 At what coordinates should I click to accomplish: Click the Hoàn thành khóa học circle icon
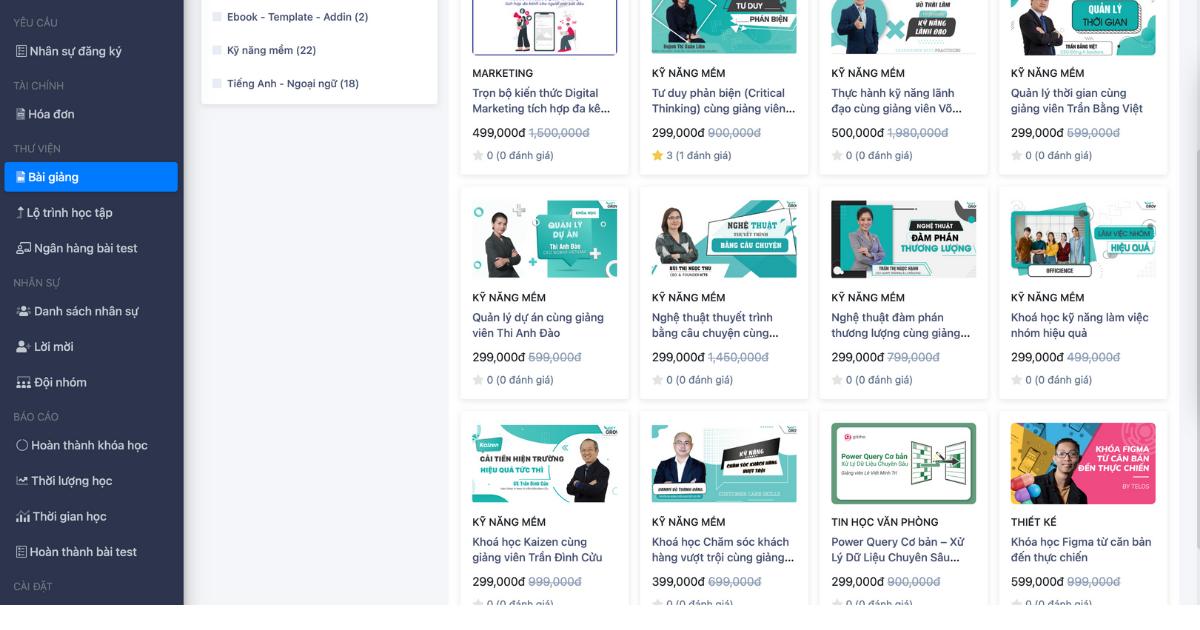(23, 445)
